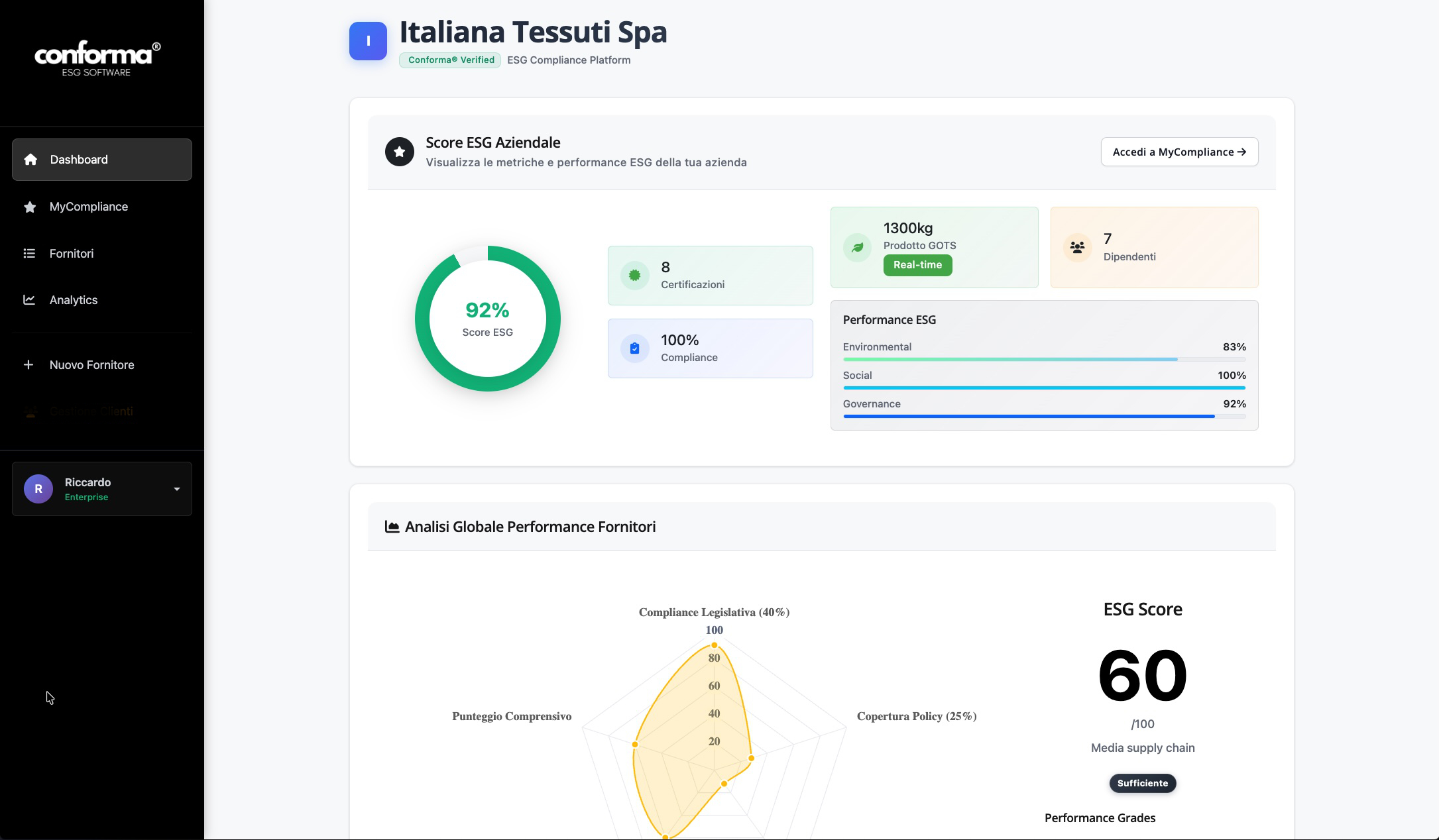1439x840 pixels.
Task: Click the 8 Certificazioni card
Action: click(x=710, y=276)
